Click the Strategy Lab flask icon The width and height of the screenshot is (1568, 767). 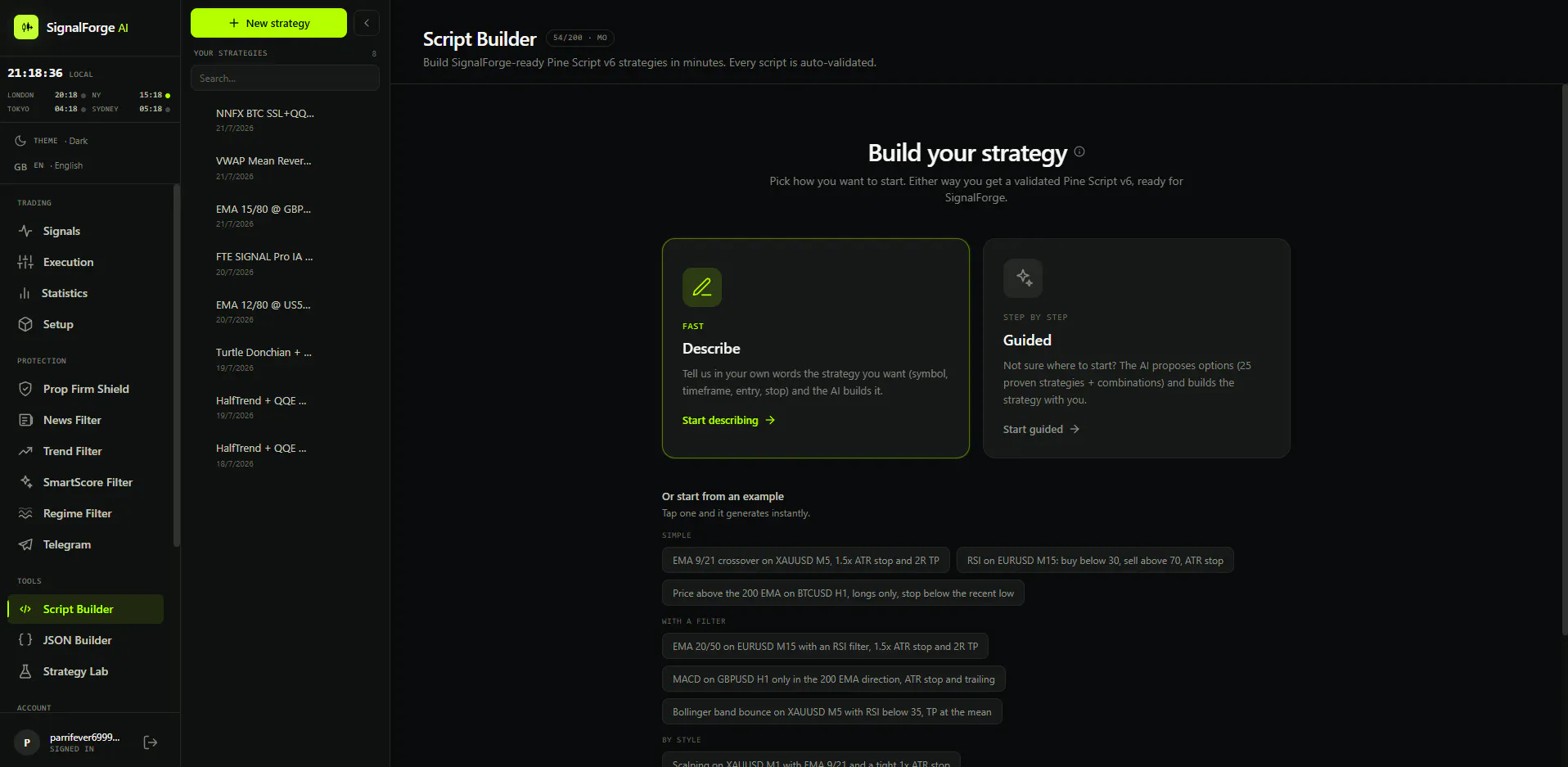tap(25, 671)
